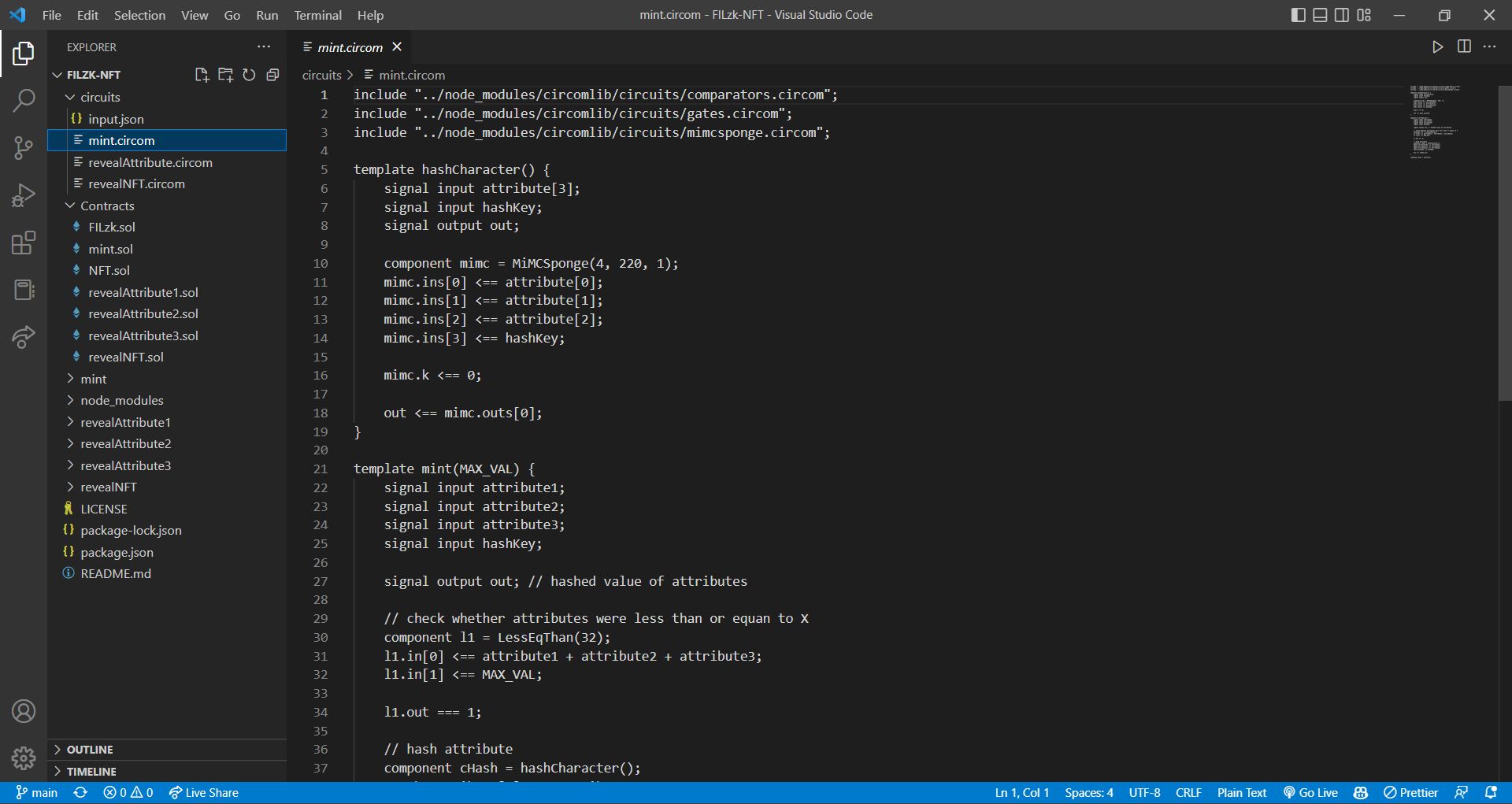Expand the OUTLINE section
This screenshot has height=804, width=1512.
point(167,750)
